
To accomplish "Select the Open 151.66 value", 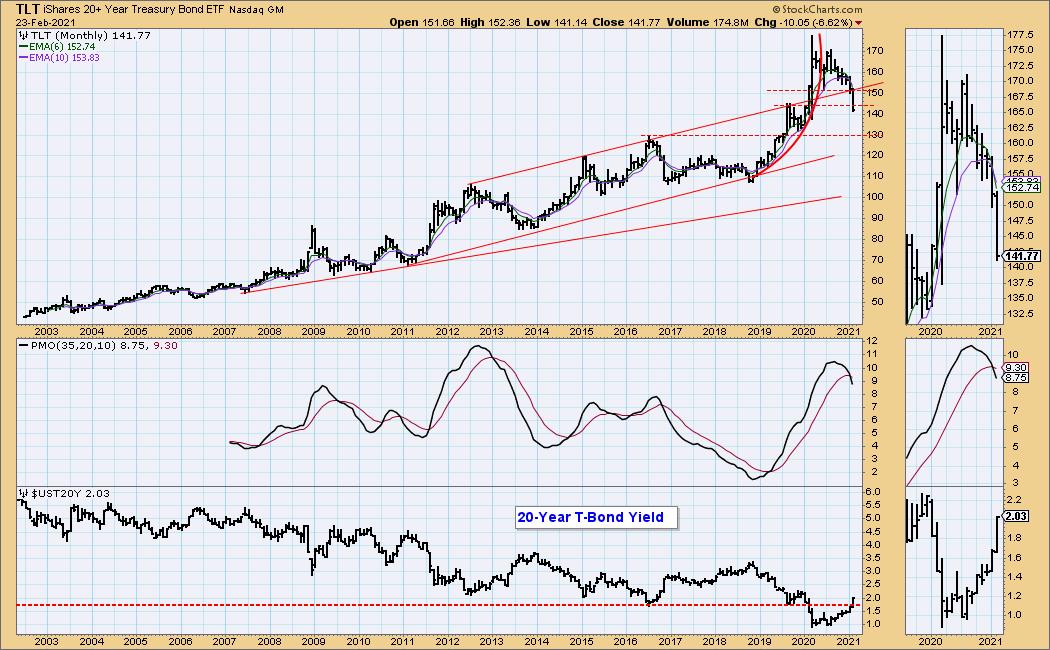I will [422, 22].
